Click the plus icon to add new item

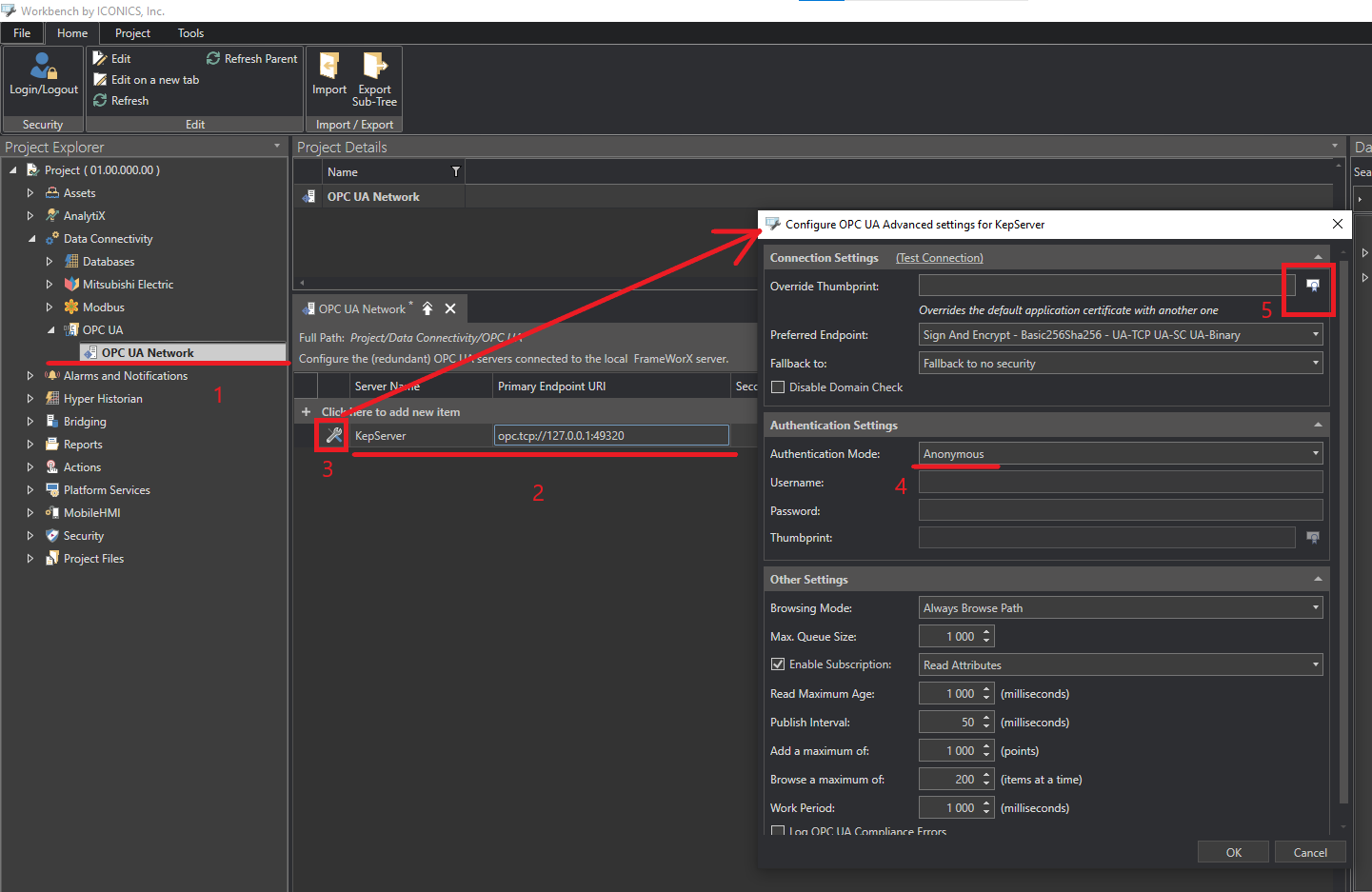pos(306,412)
